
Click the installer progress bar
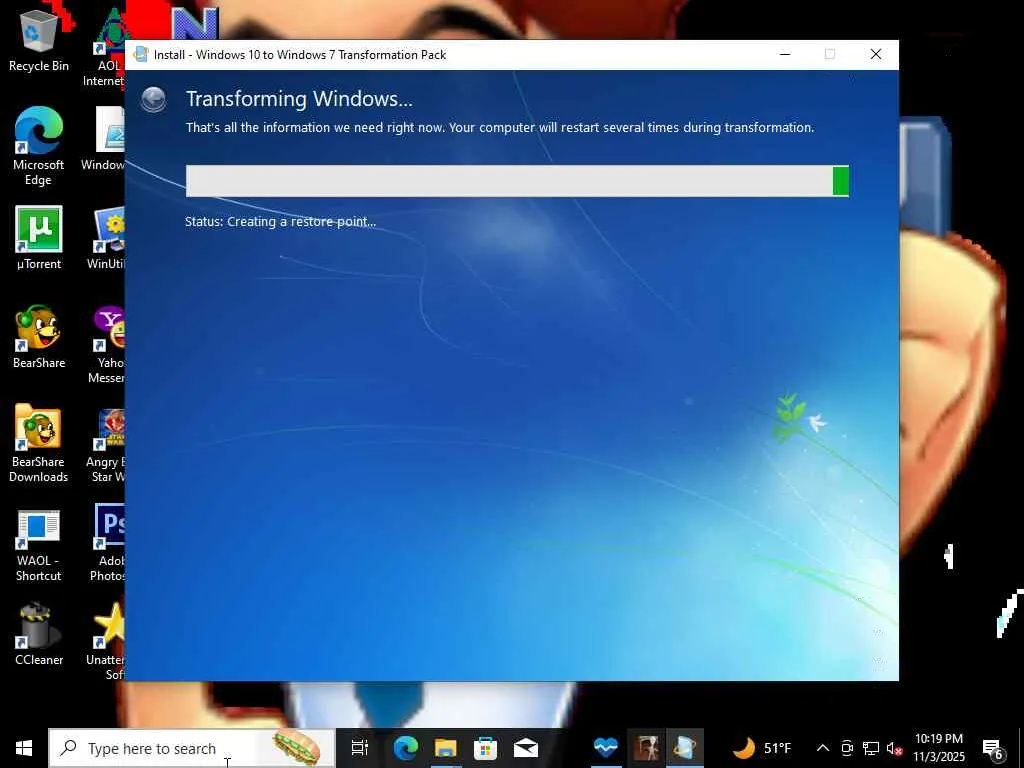pos(517,181)
